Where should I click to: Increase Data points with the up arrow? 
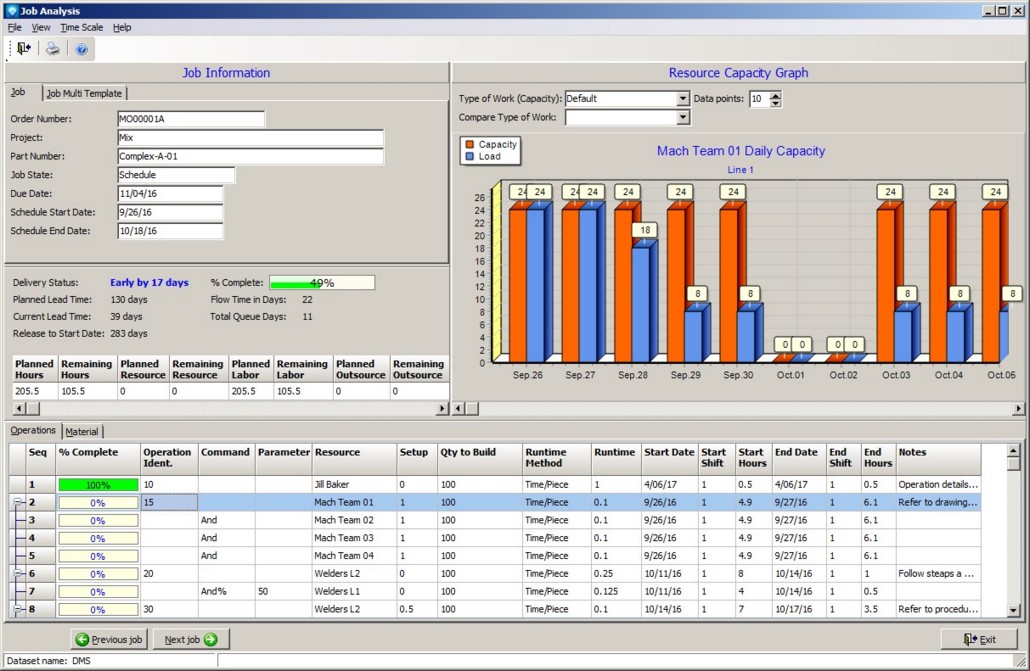pyautogui.click(x=776, y=95)
